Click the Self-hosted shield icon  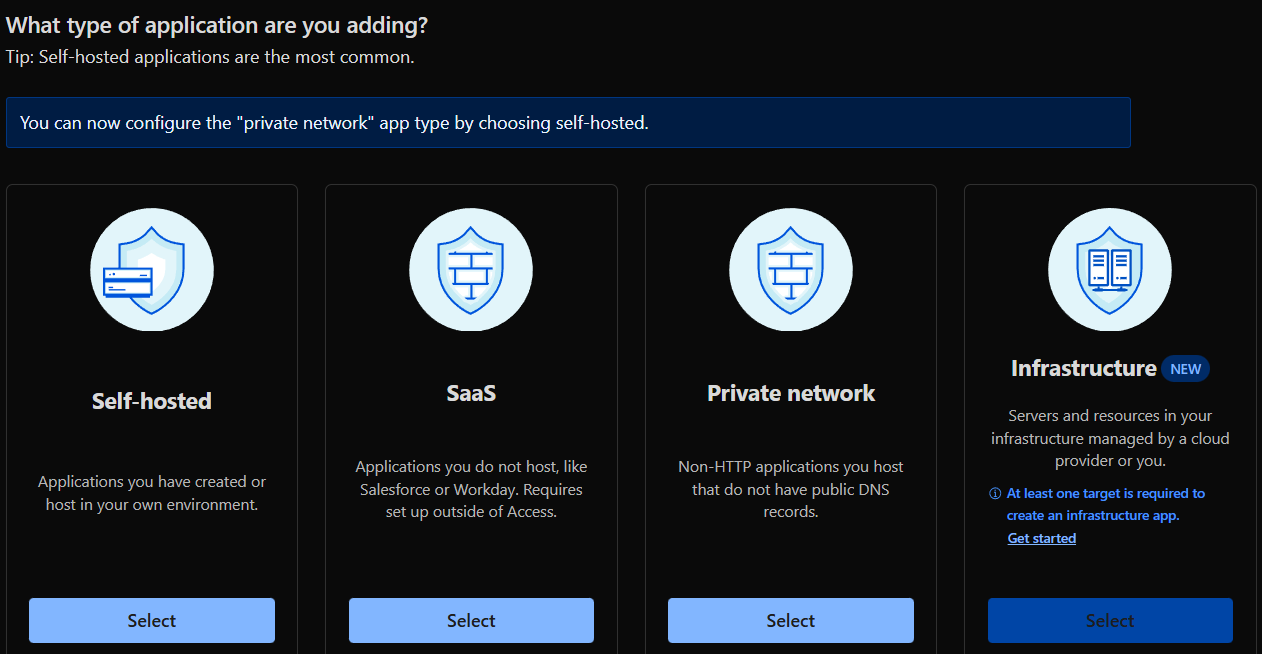tap(152, 270)
